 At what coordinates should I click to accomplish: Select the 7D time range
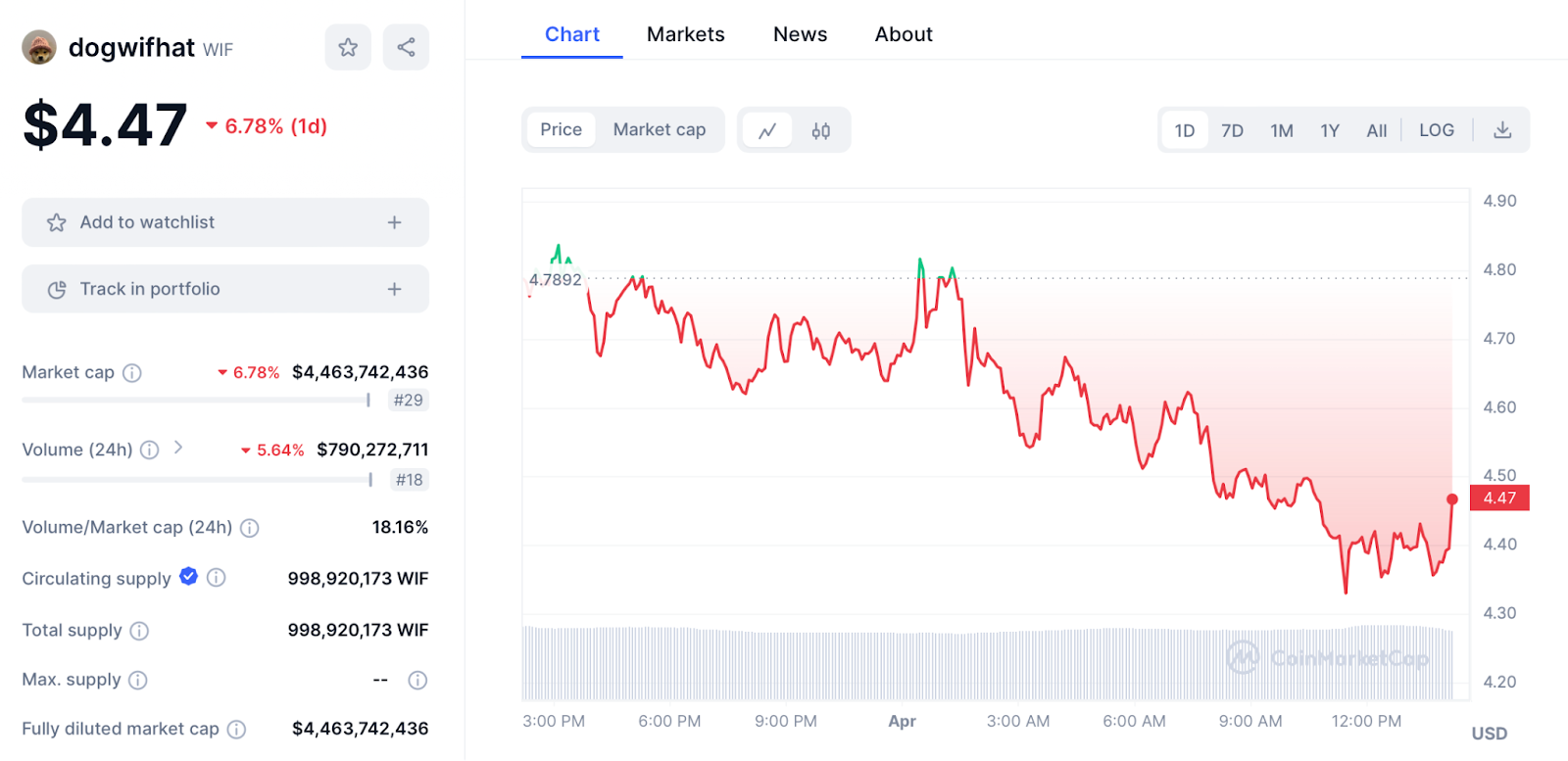click(x=1233, y=130)
